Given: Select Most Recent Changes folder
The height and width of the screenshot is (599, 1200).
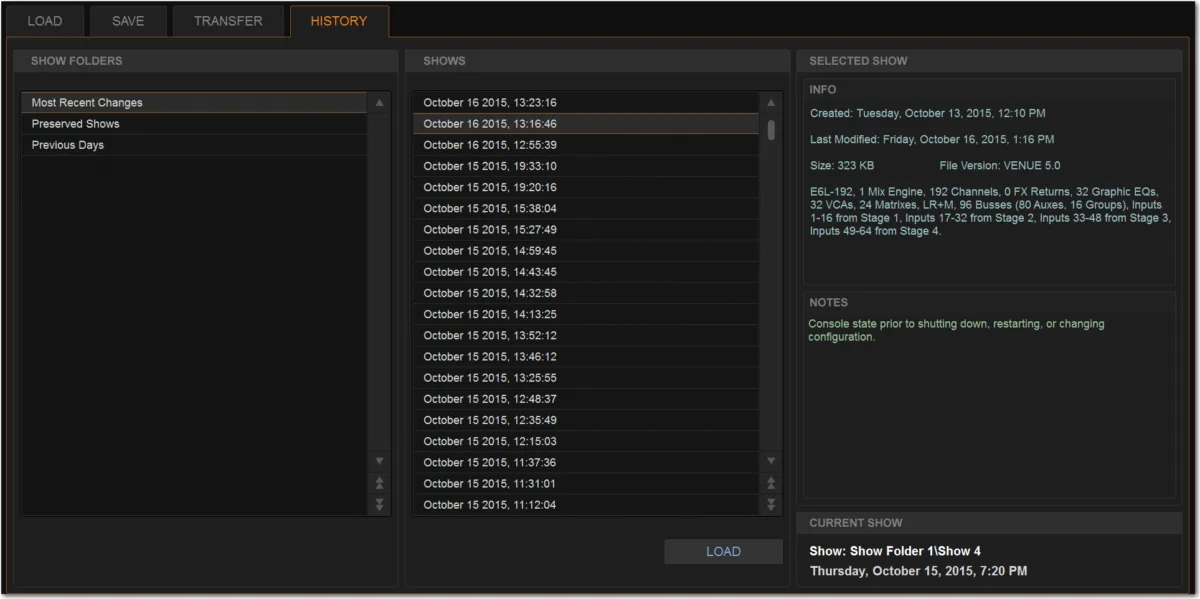Looking at the screenshot, I should pos(194,103).
